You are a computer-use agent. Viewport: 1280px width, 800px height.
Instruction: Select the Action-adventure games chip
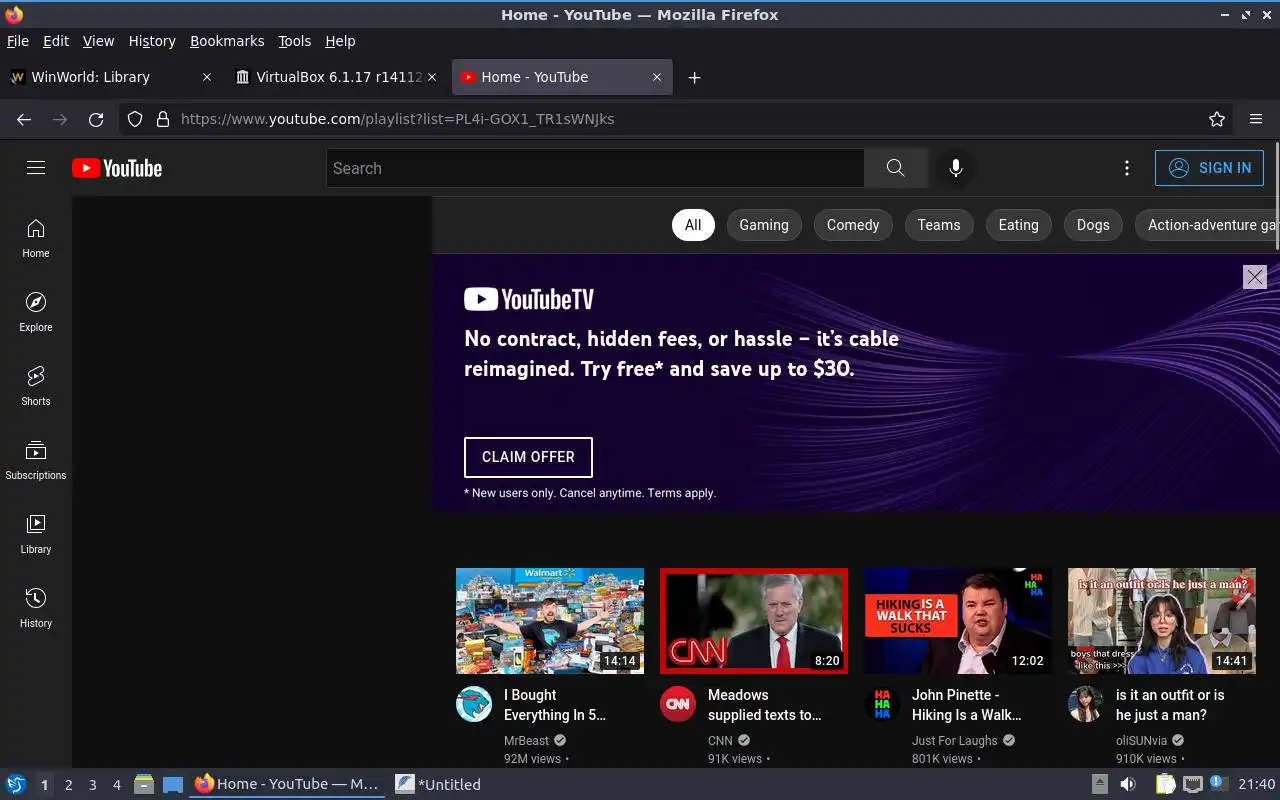pyautogui.click(x=1208, y=225)
